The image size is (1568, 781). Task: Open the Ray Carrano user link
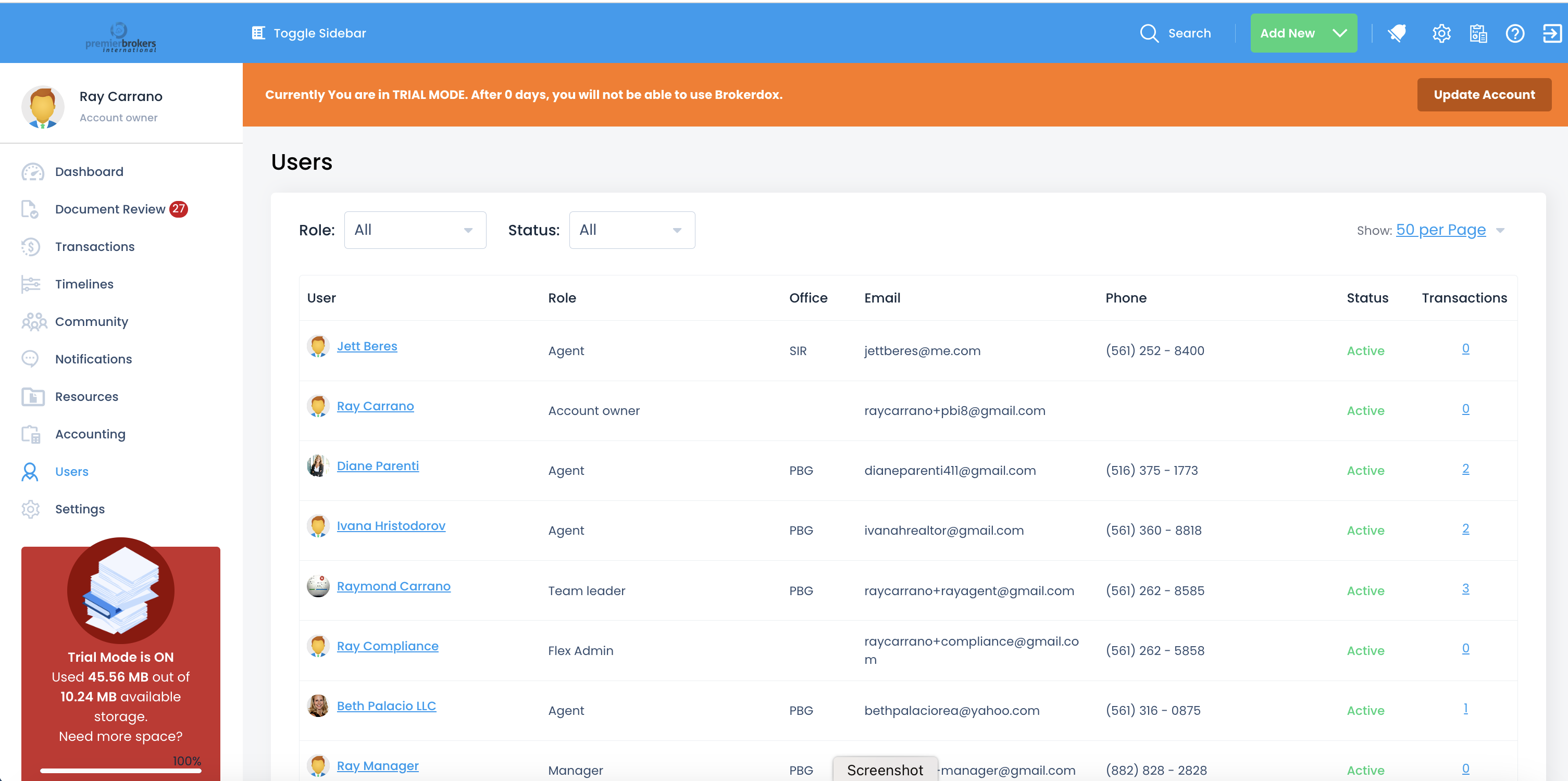pos(375,406)
